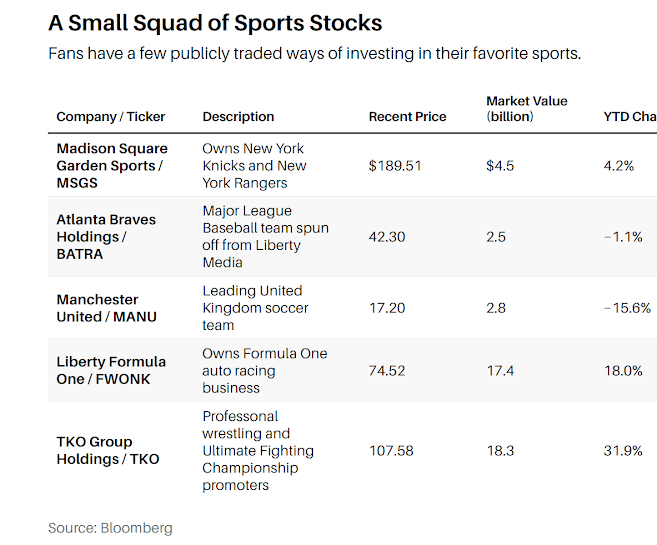
Task: Click the $189.51 price cell
Action: (x=395, y=165)
